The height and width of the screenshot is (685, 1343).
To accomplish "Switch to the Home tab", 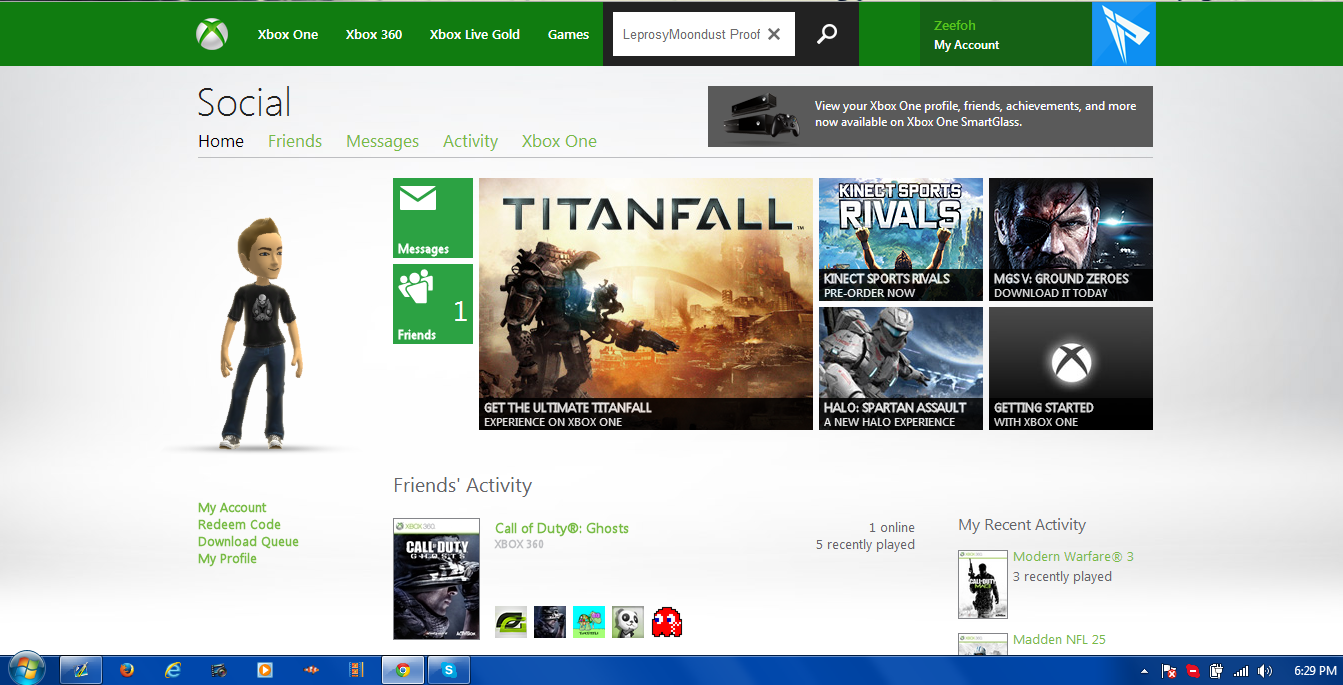I will pos(221,141).
